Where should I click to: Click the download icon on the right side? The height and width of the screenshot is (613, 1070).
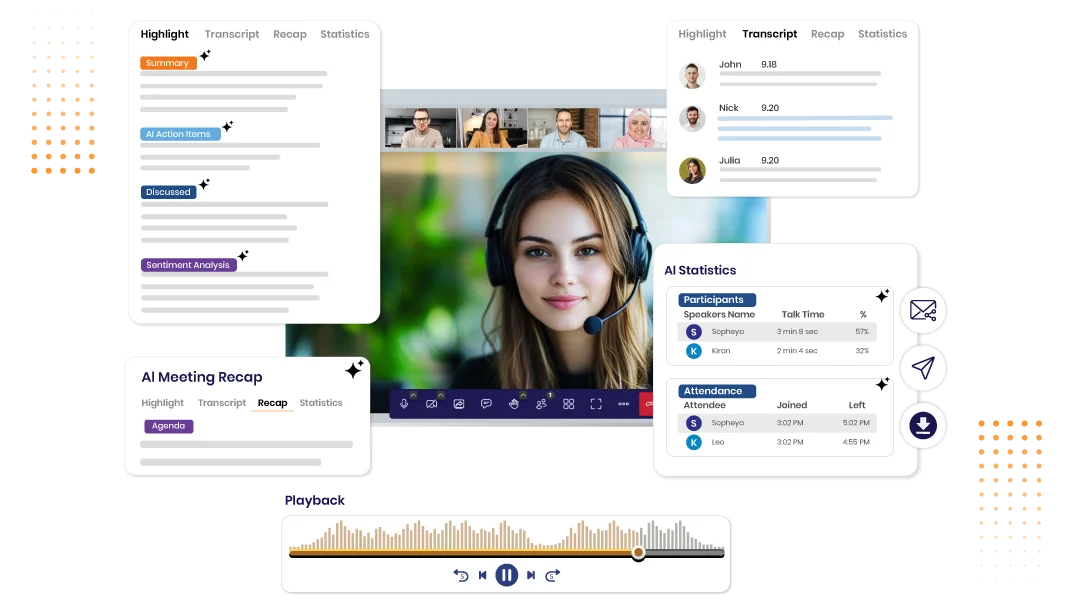click(x=923, y=425)
